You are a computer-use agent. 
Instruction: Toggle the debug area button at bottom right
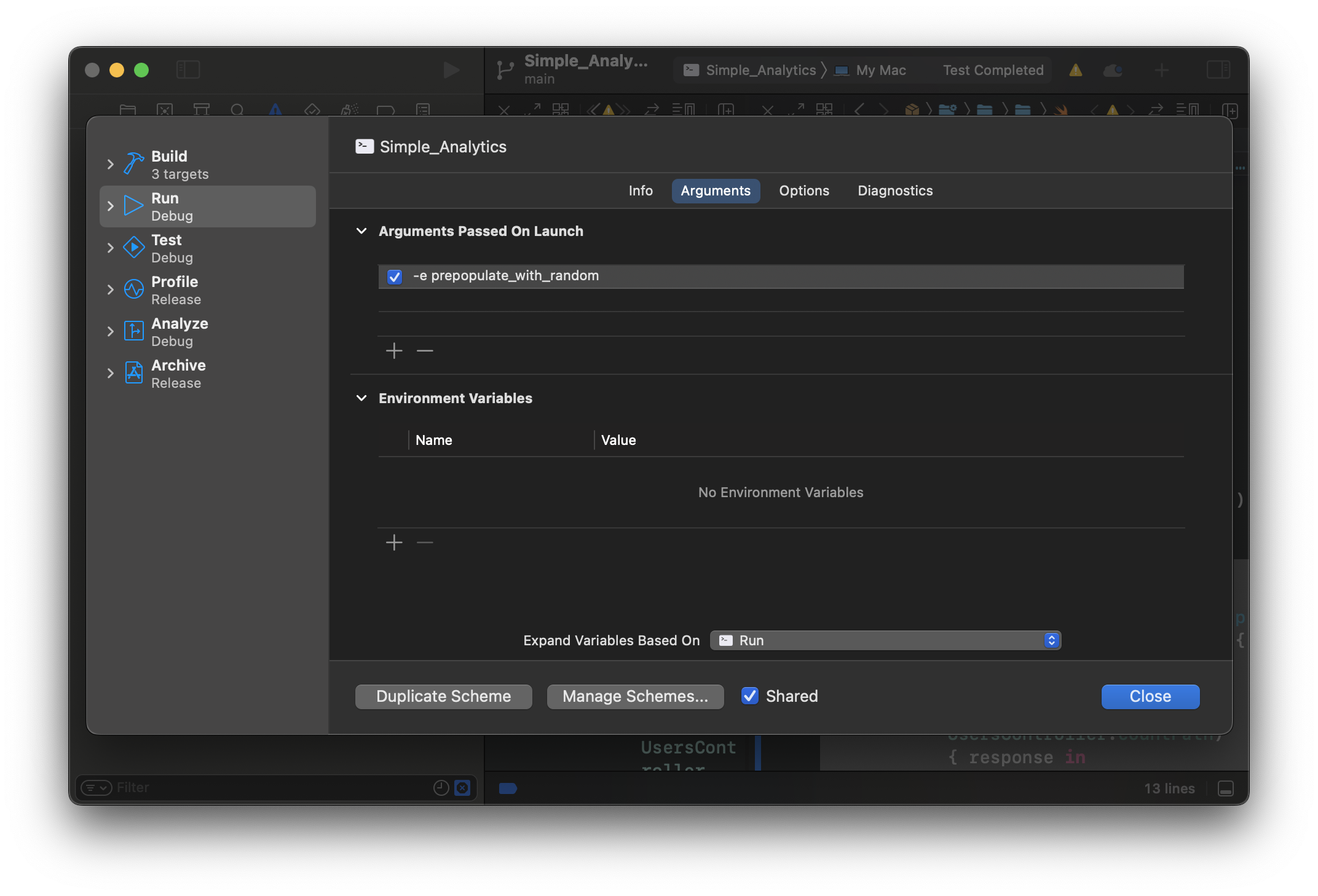1226,788
